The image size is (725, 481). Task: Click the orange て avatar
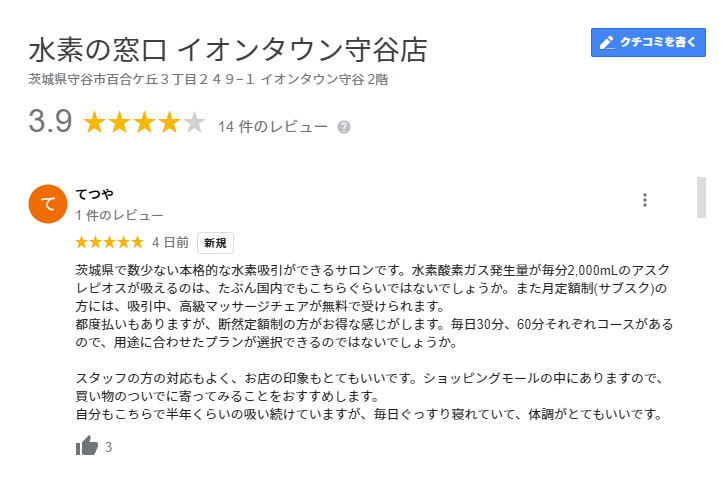pyautogui.click(x=48, y=204)
